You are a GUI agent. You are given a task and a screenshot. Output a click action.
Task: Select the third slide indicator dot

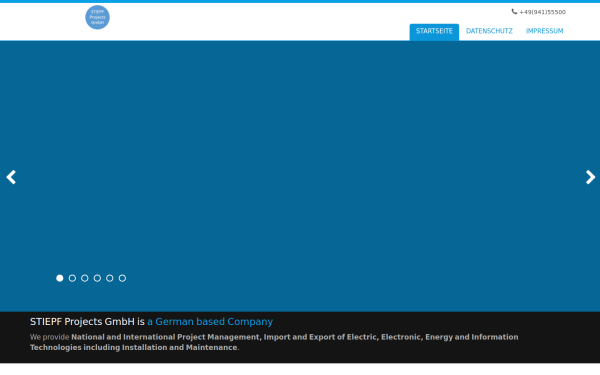pos(85,278)
